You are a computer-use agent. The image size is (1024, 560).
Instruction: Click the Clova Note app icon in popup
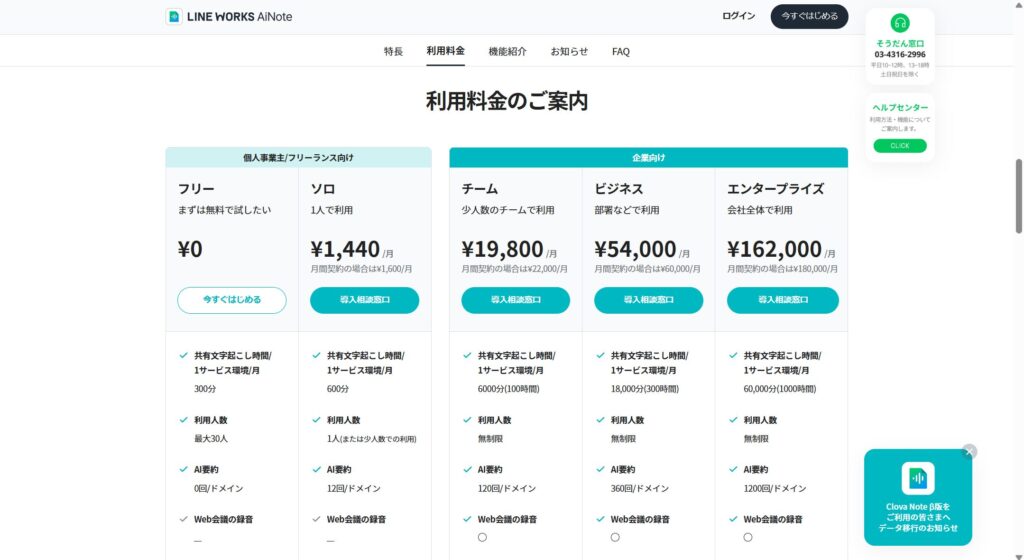coord(918,478)
